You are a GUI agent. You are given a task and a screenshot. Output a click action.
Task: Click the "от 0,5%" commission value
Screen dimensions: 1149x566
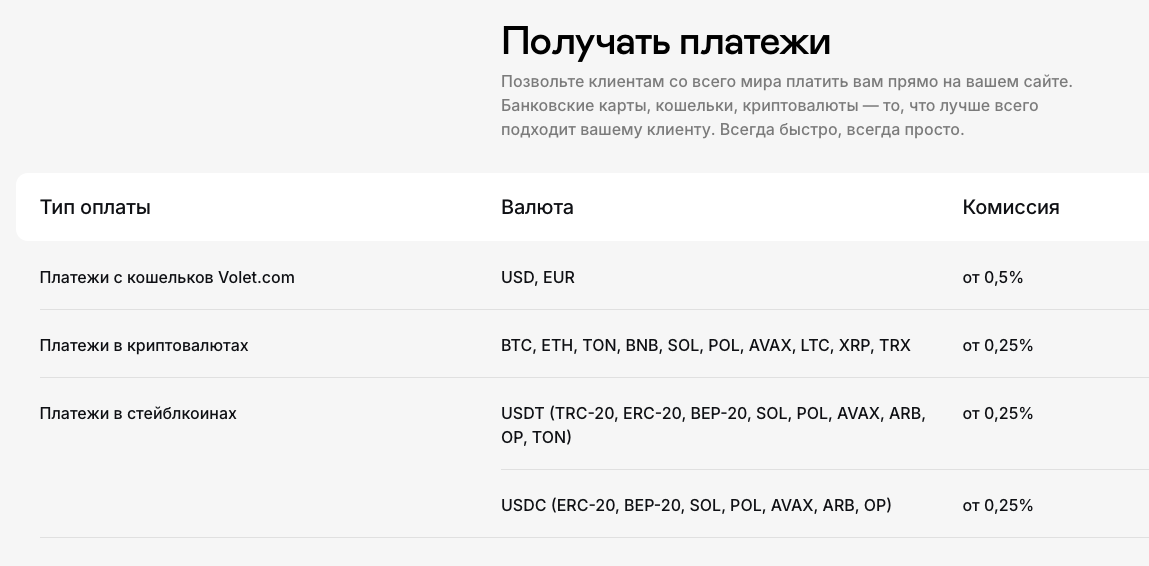[992, 278]
